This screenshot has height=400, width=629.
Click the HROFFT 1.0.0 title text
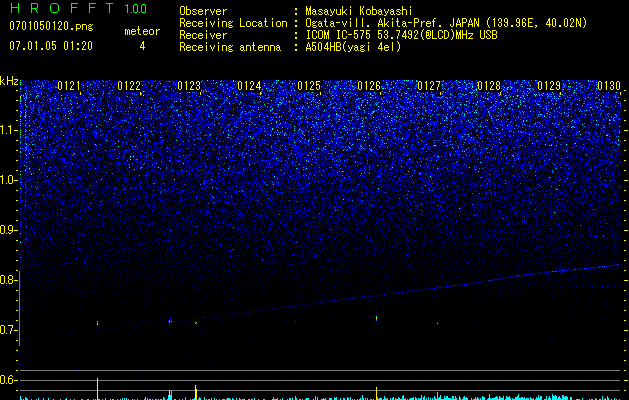(x=78, y=8)
